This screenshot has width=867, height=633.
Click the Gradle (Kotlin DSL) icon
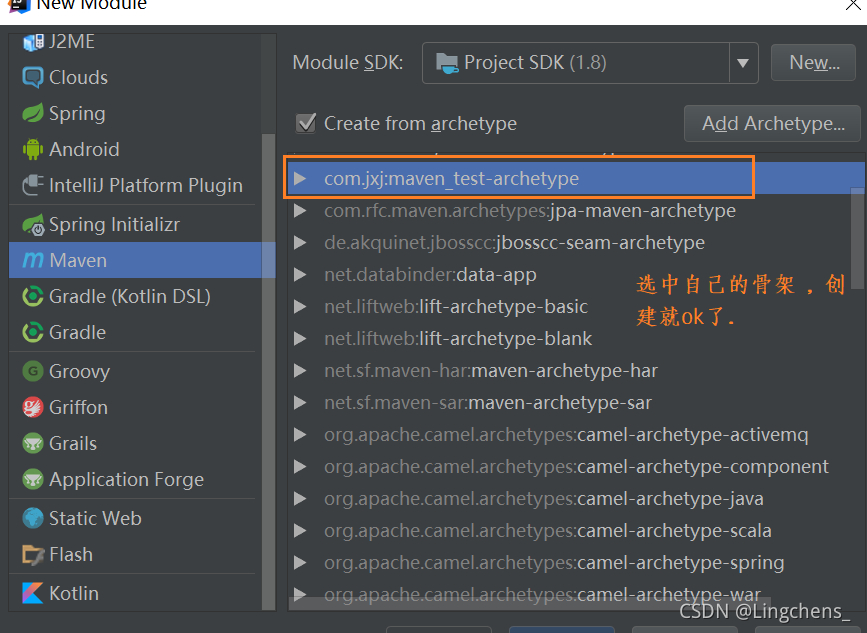33,296
